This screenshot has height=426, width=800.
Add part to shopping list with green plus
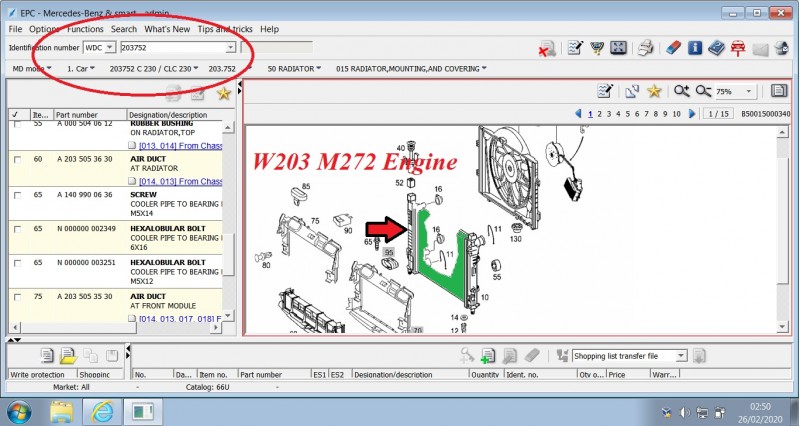pyautogui.click(x=488, y=356)
